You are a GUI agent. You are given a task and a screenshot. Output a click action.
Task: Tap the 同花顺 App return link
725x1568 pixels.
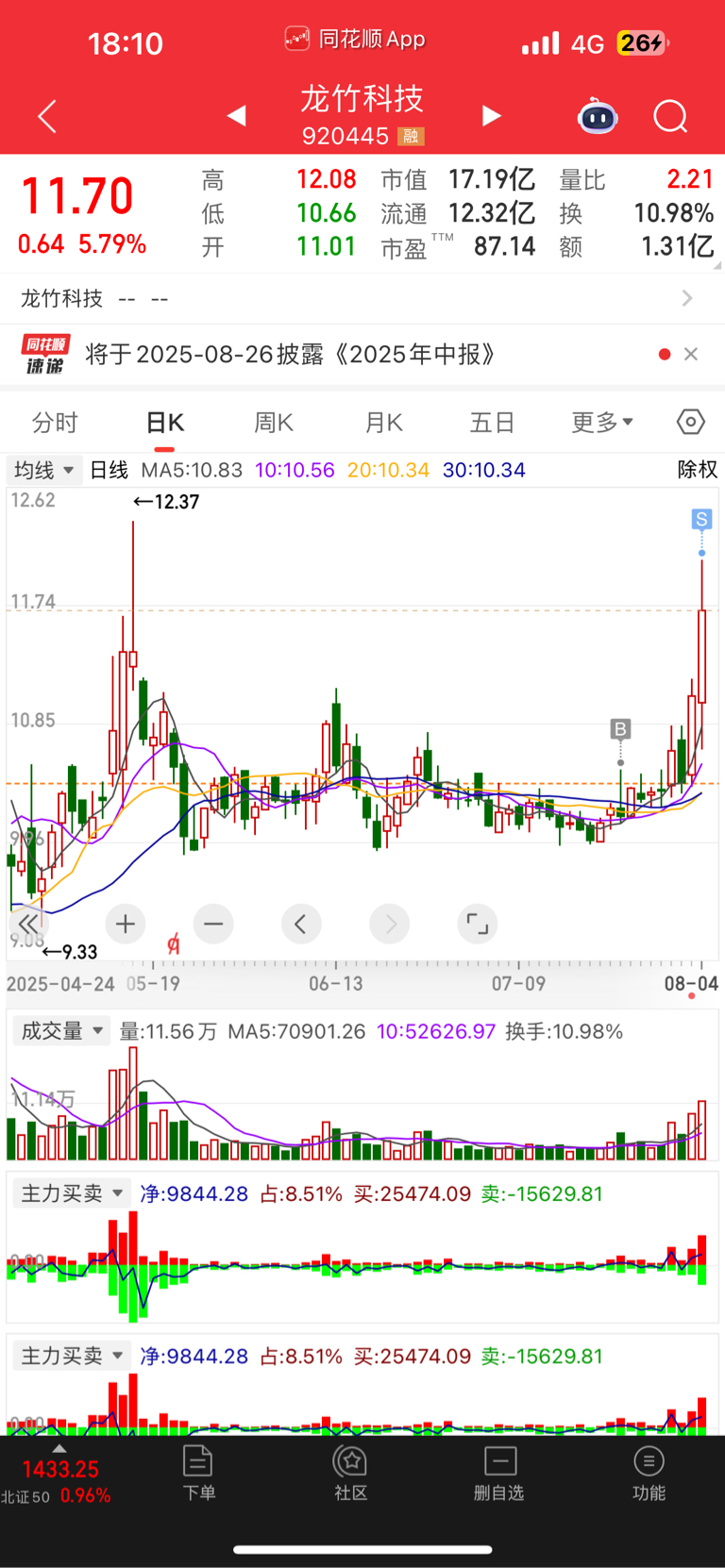pyautogui.click(x=355, y=40)
